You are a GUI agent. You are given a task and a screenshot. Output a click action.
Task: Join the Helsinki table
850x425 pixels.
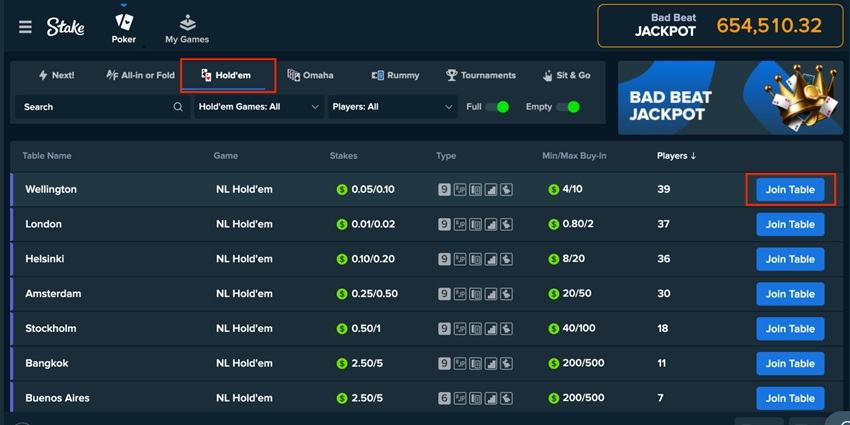(x=790, y=259)
